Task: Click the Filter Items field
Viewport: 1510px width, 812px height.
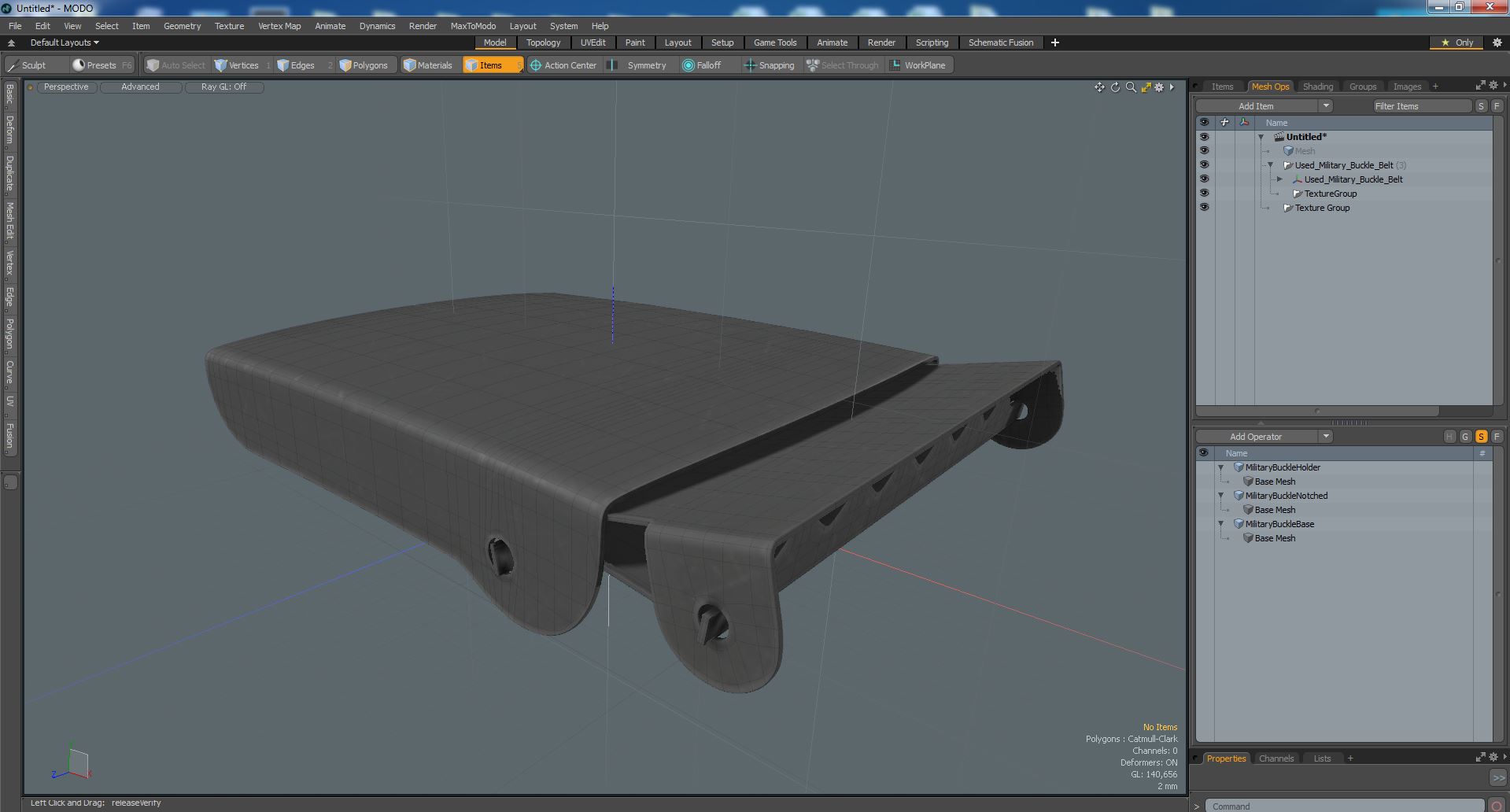Action: coord(1421,106)
